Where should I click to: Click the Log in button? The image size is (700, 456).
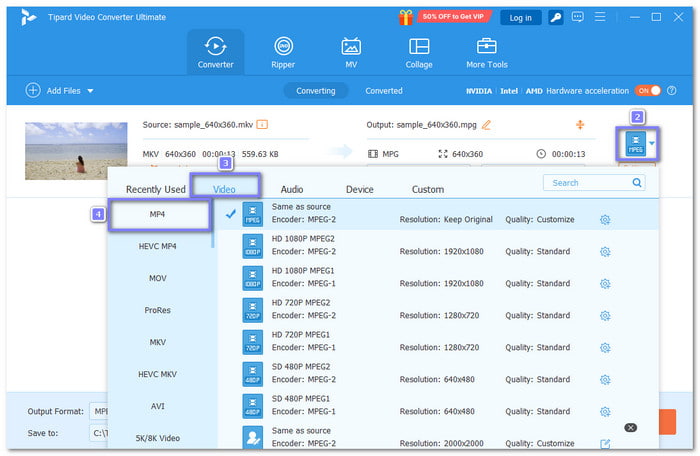click(x=521, y=17)
